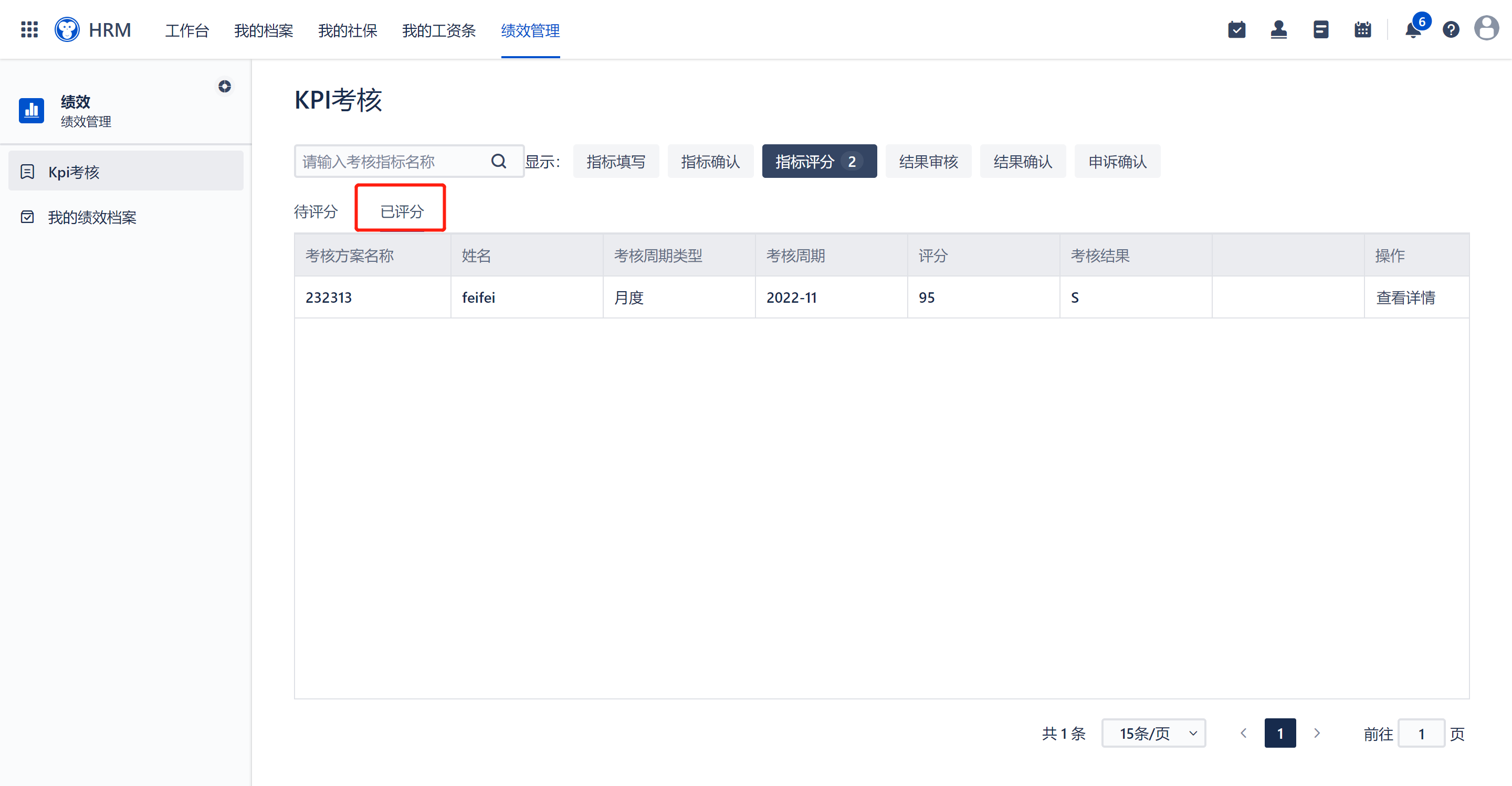Image resolution: width=1512 pixels, height=786 pixels.
Task: Show the 结果确认 stage
Action: click(1023, 161)
